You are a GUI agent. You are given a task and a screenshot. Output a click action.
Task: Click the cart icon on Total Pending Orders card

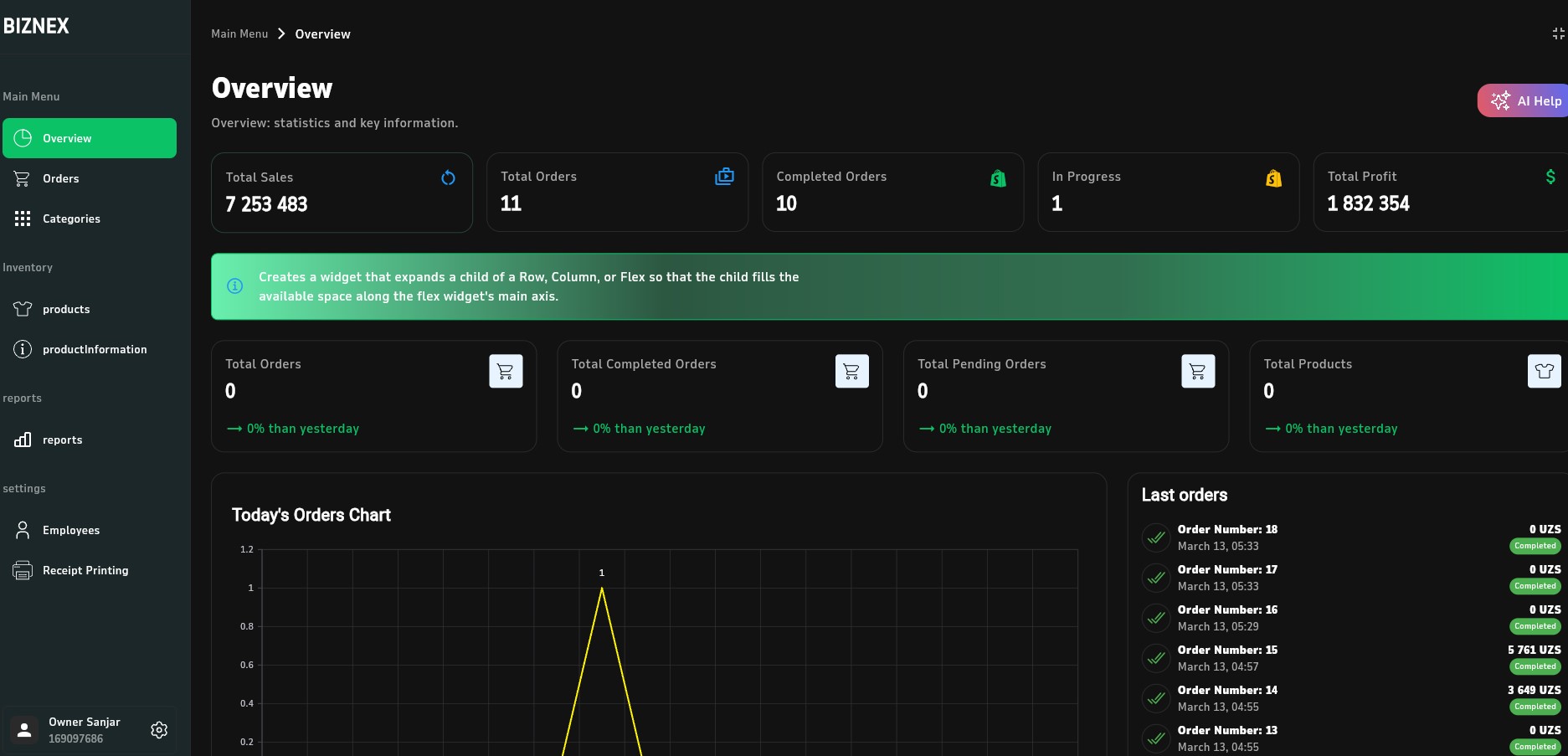1197,371
